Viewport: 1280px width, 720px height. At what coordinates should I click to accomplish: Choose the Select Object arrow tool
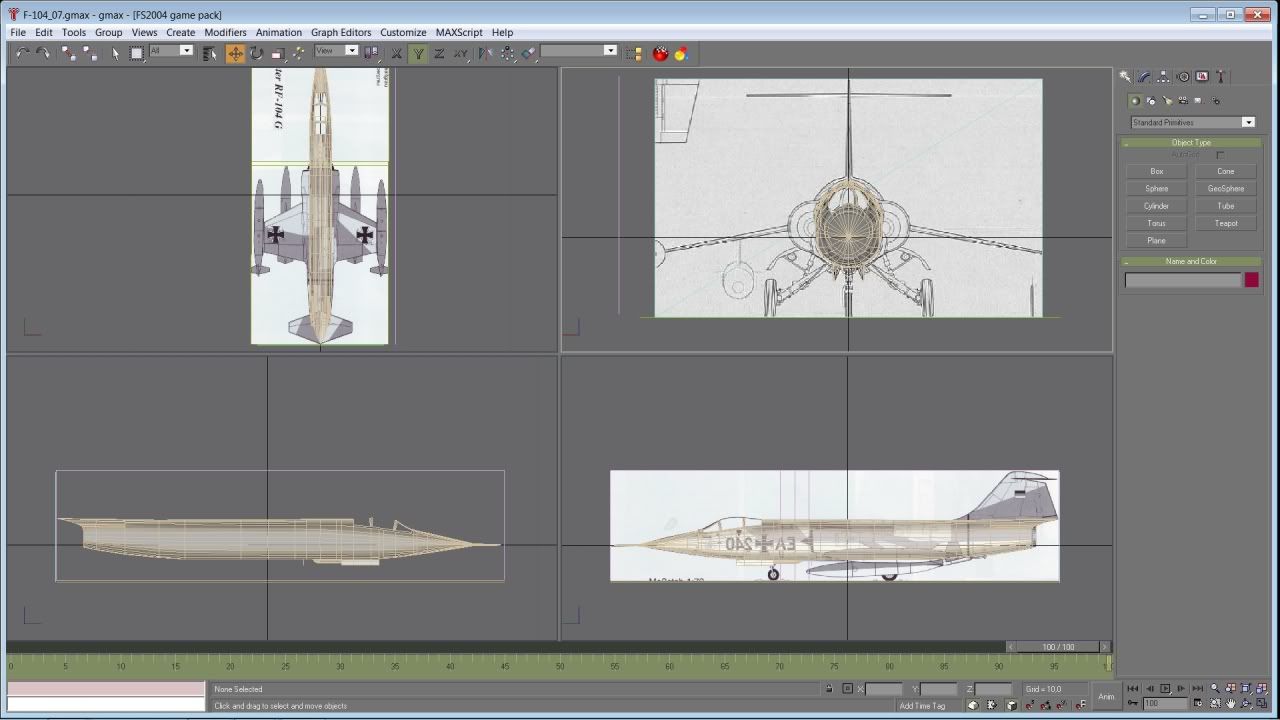pyautogui.click(x=115, y=53)
